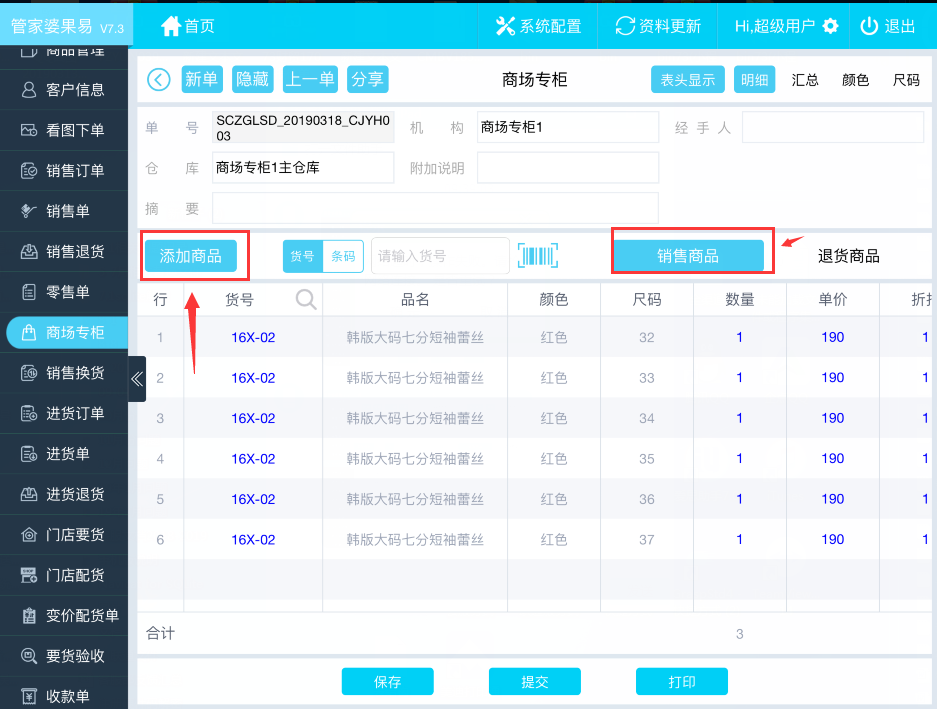Click the 经手人 field
The width and height of the screenshot is (937, 709).
[832, 127]
